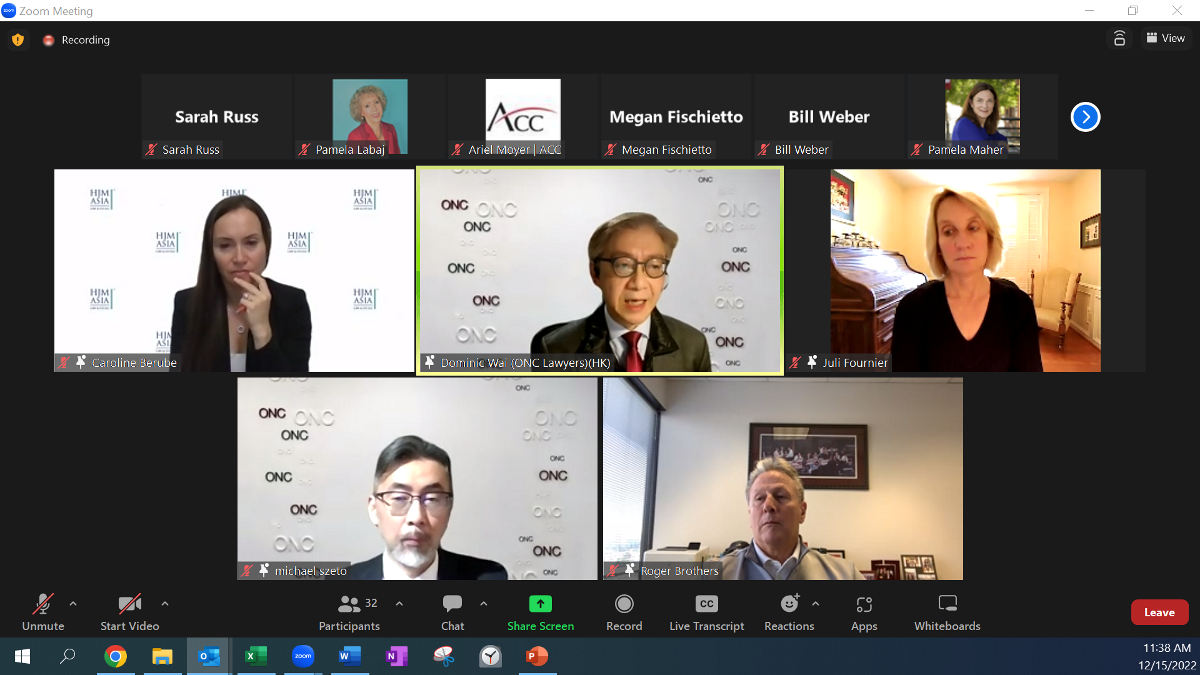
Task: Expand the arrow next to Participants
Action: coord(399,604)
